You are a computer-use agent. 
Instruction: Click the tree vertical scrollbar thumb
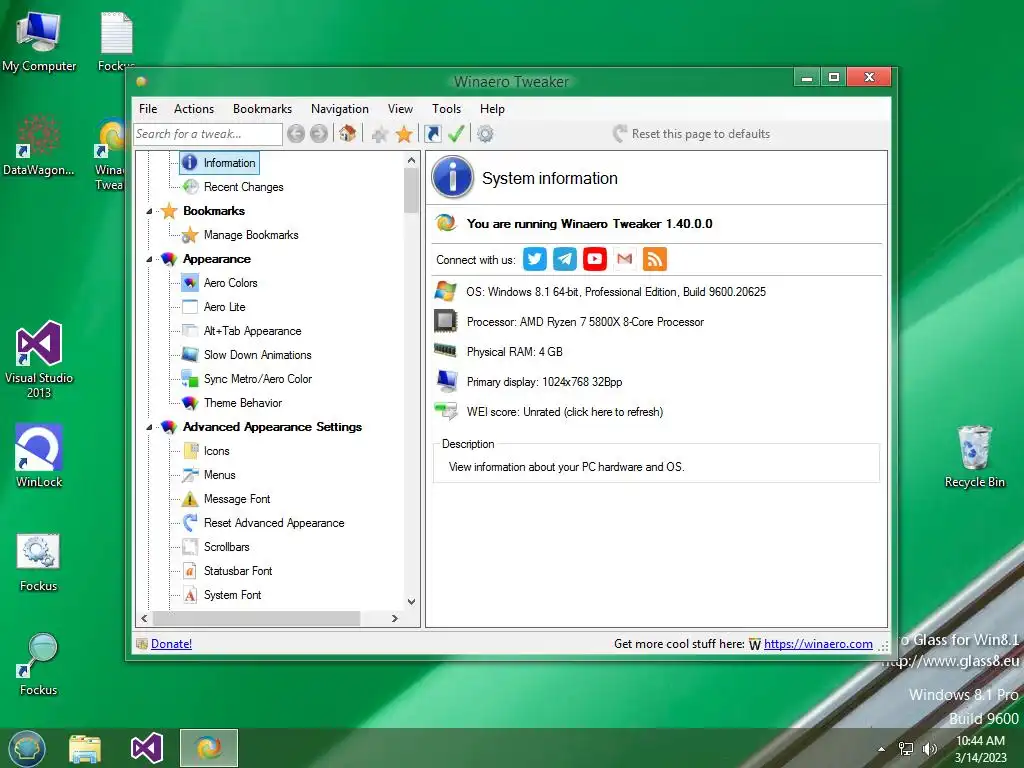(411, 191)
